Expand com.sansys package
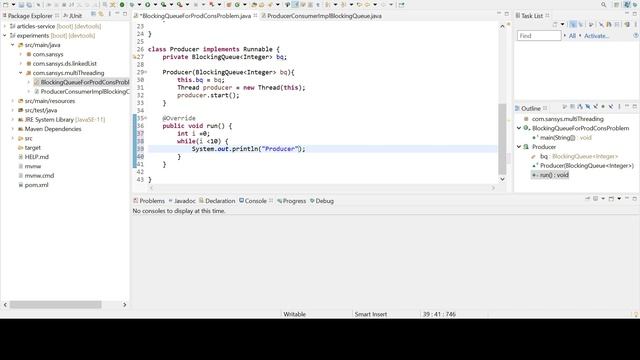This screenshot has height=360, width=640. point(21,54)
